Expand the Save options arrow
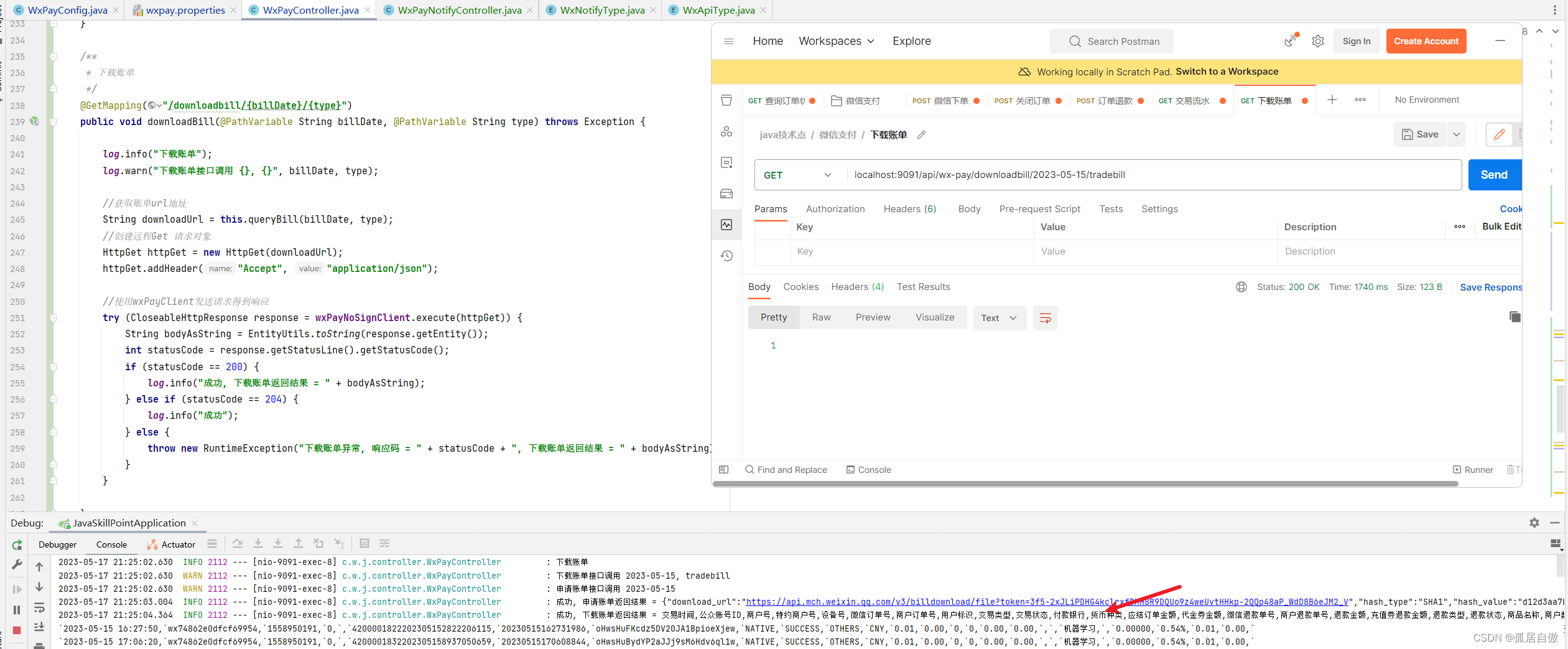Image resolution: width=1568 pixels, height=649 pixels. [x=1456, y=134]
